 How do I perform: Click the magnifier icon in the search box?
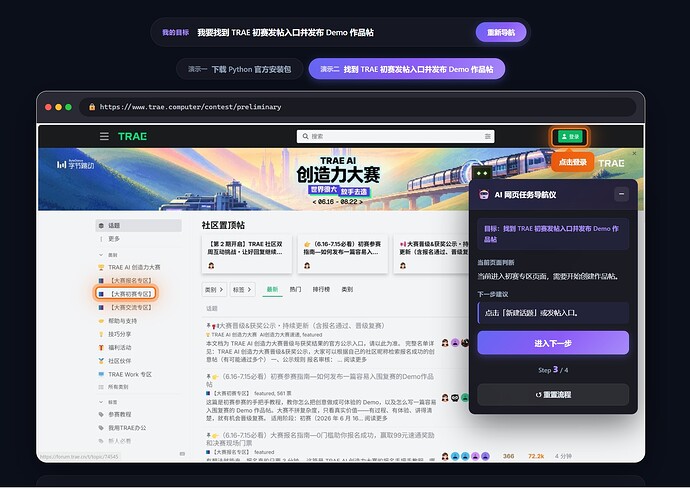tap(305, 136)
